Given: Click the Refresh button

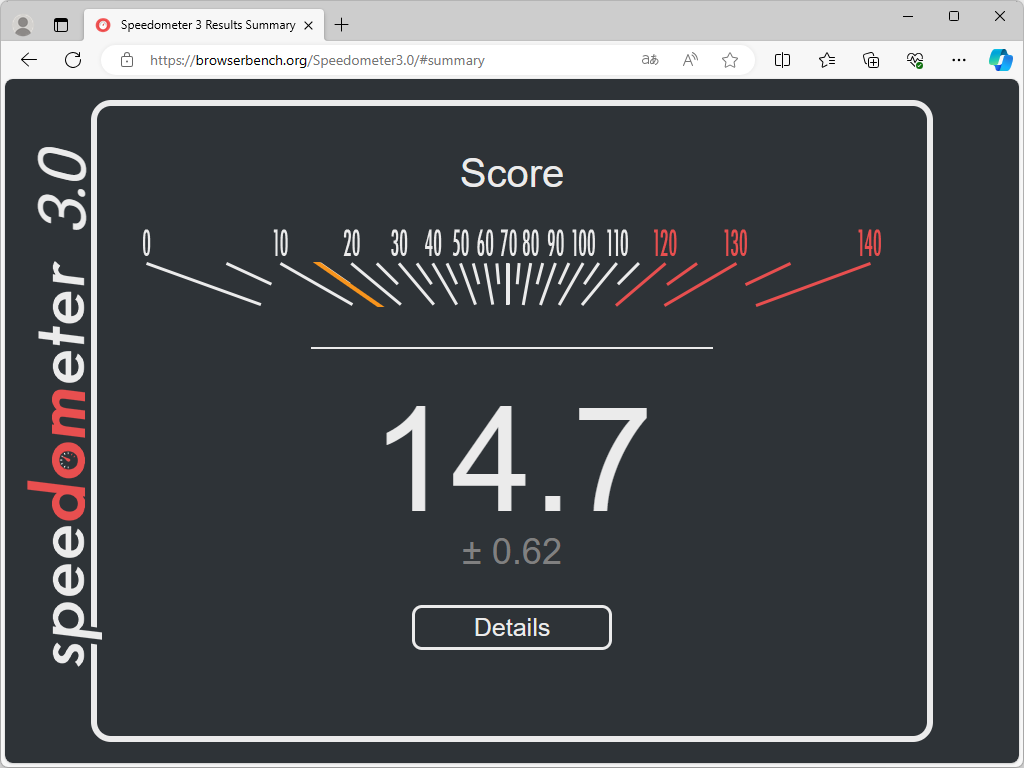Looking at the screenshot, I should [x=72, y=60].
